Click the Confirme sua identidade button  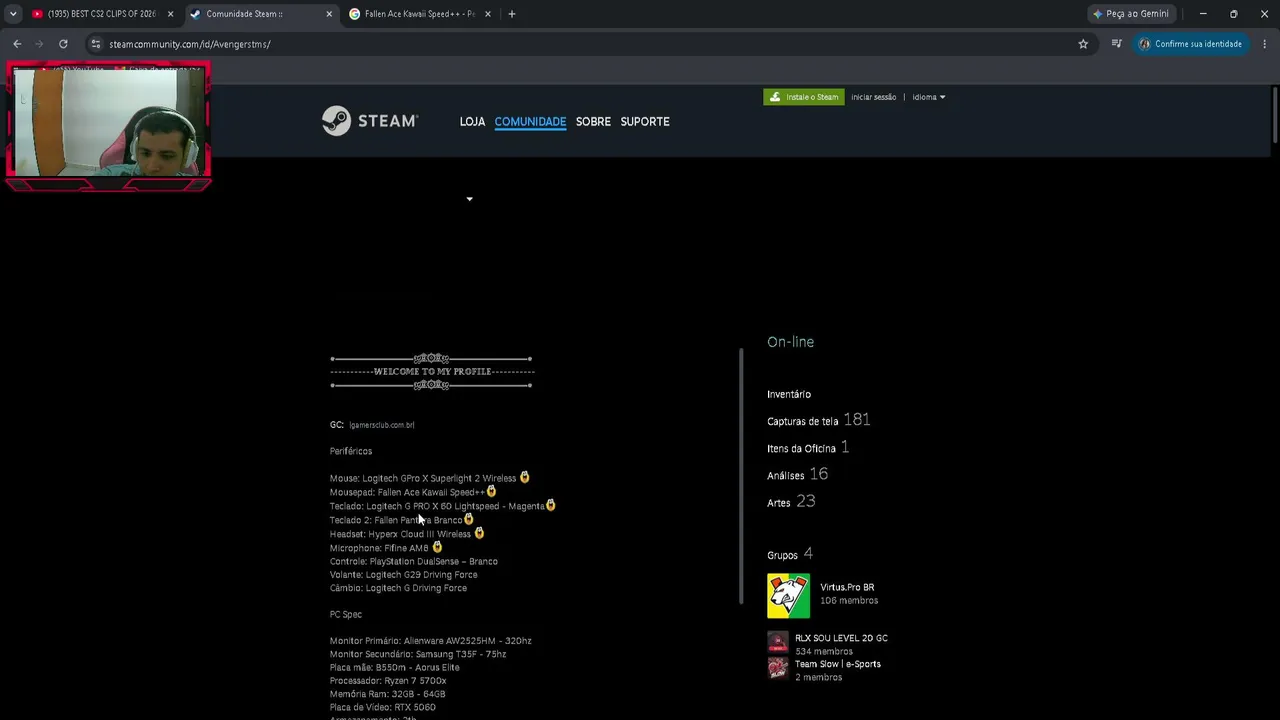click(x=1189, y=44)
